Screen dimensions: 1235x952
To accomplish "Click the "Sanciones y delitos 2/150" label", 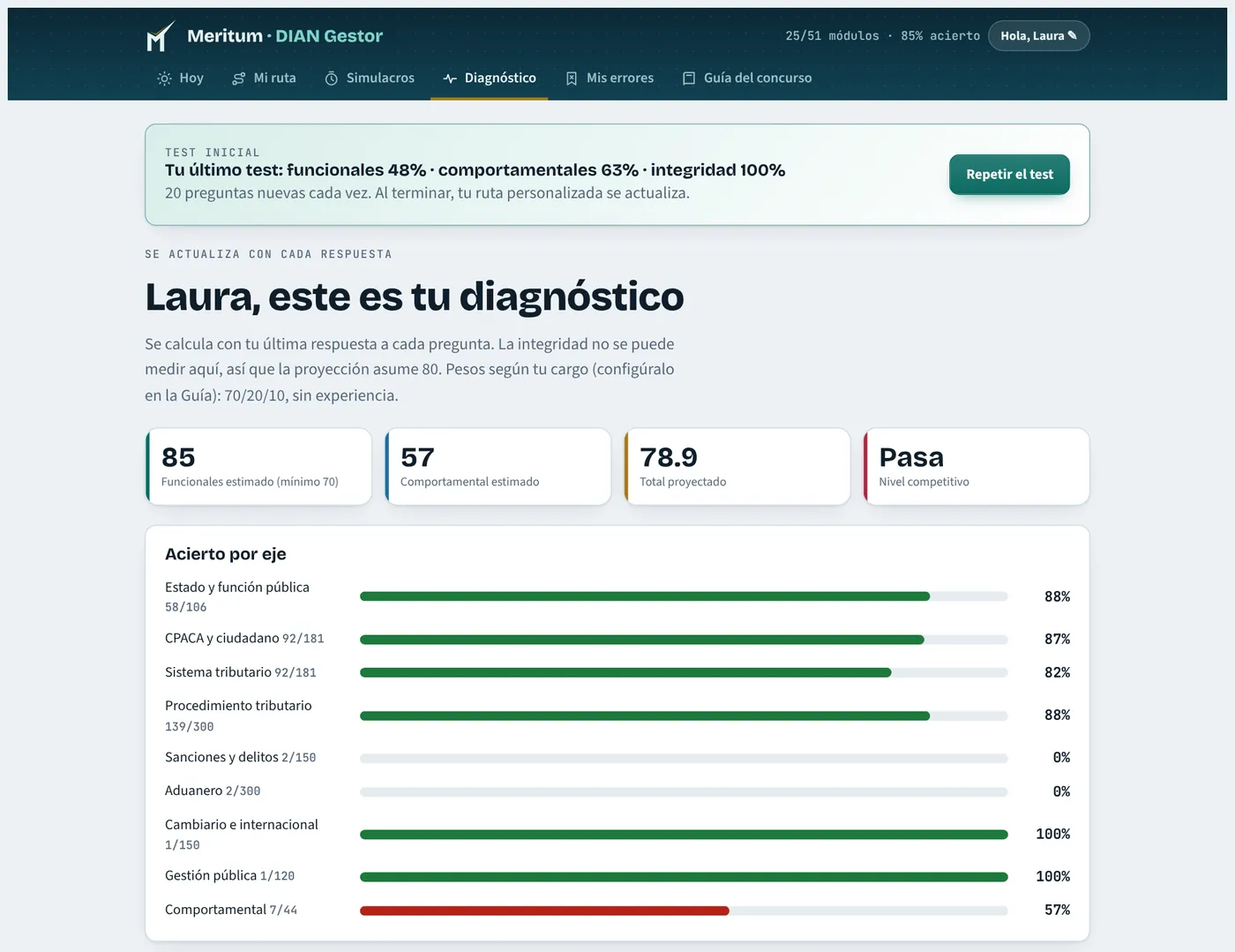I will click(x=241, y=758).
